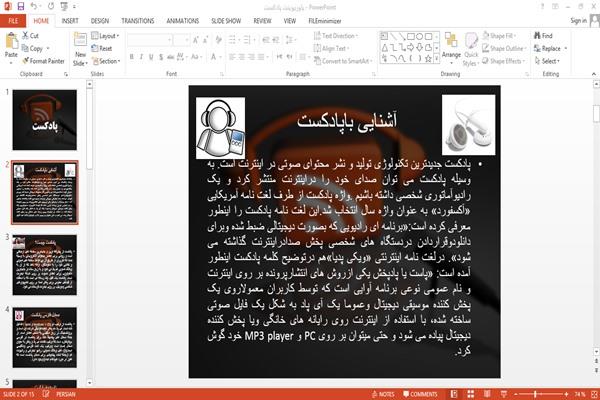Switch to Slide Sorter view icon
Viewport: 600px width, 400px height.
[x=471, y=394]
